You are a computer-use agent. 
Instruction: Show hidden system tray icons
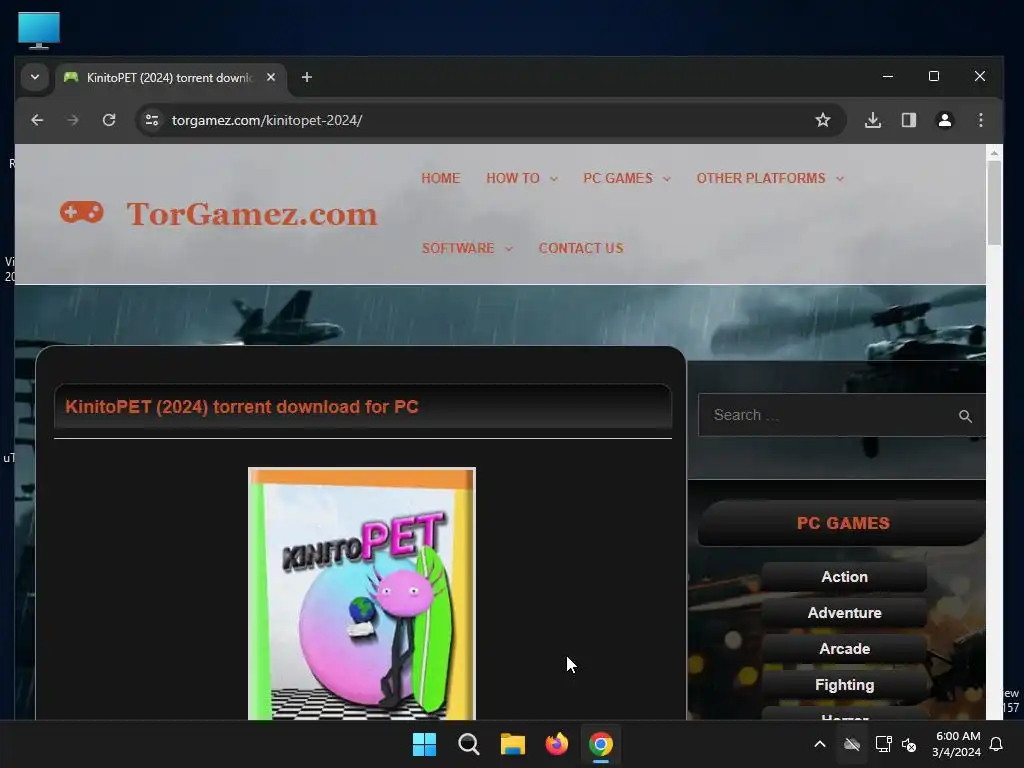point(820,744)
